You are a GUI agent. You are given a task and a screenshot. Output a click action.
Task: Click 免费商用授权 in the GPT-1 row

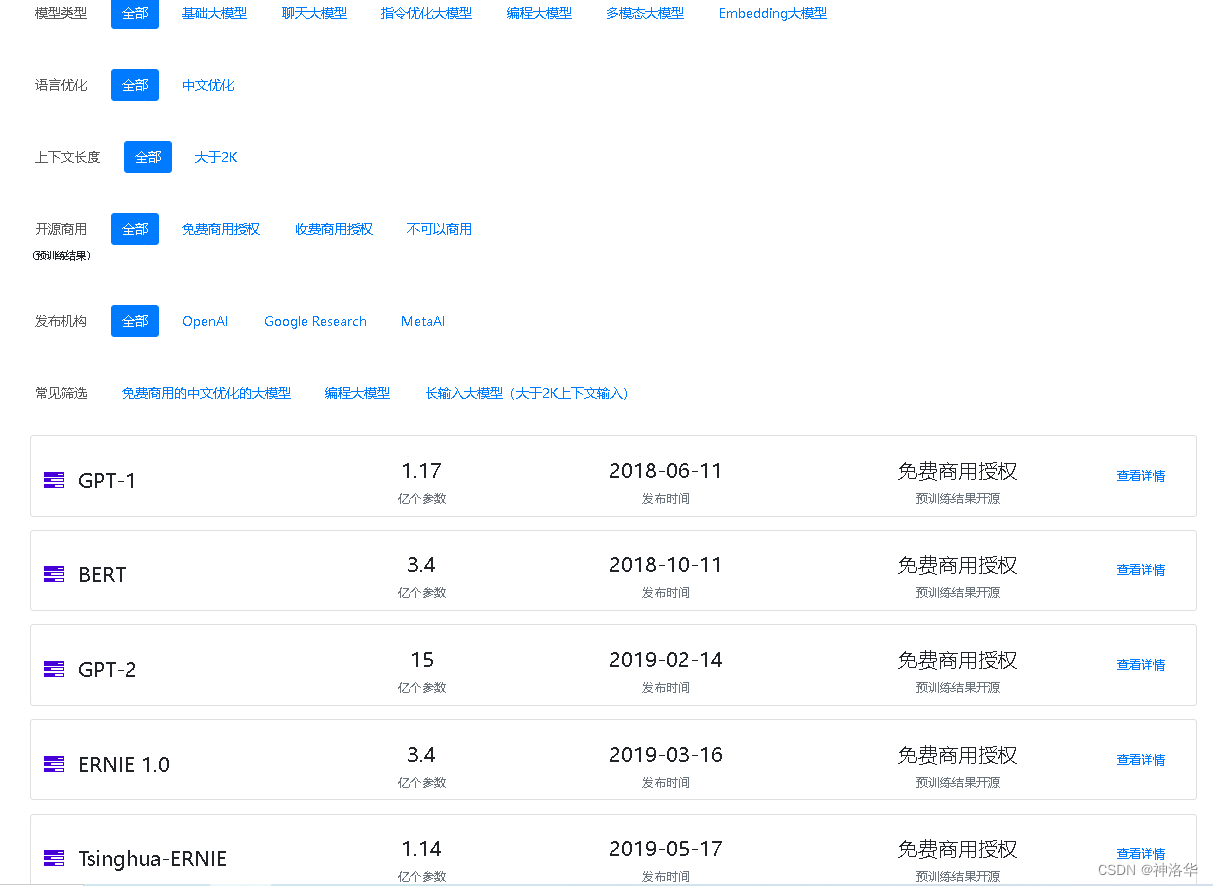pyautogui.click(x=958, y=471)
